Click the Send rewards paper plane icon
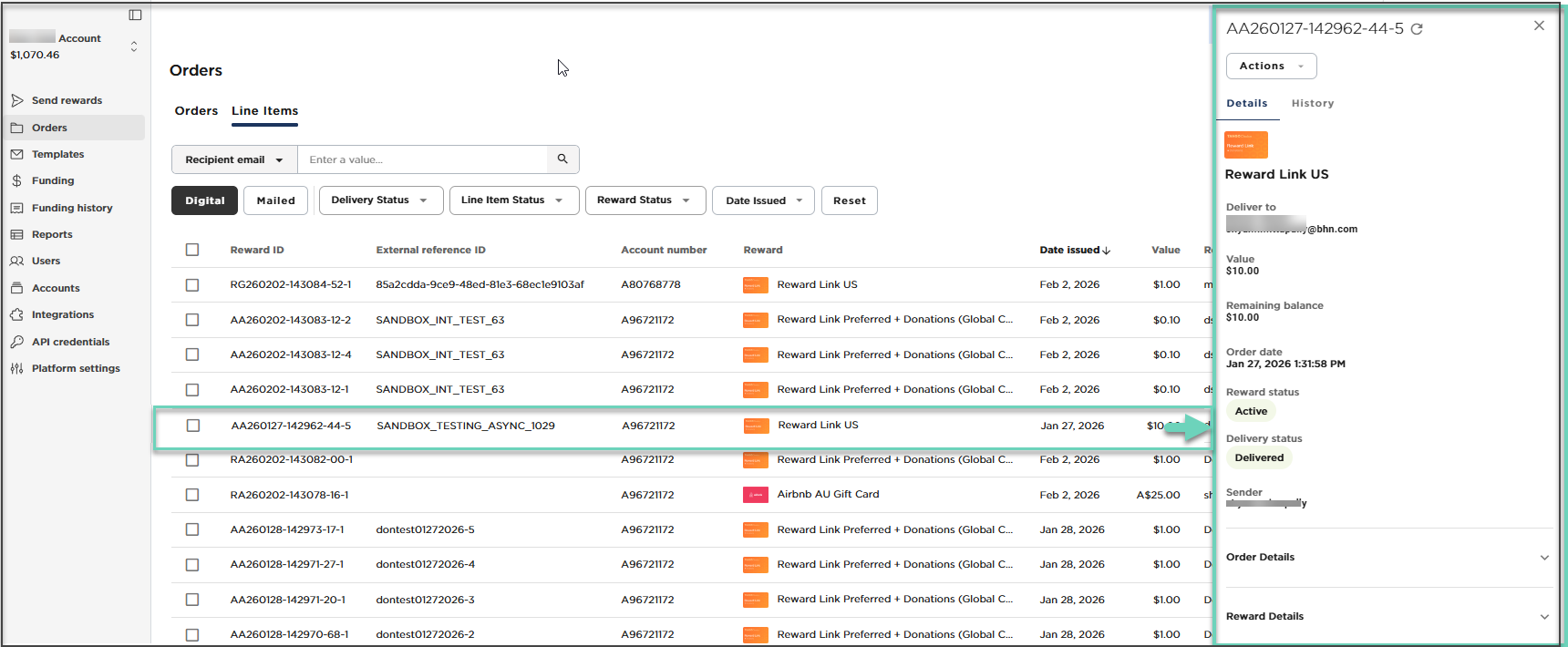Image resolution: width=1568 pixels, height=647 pixels. point(17,100)
